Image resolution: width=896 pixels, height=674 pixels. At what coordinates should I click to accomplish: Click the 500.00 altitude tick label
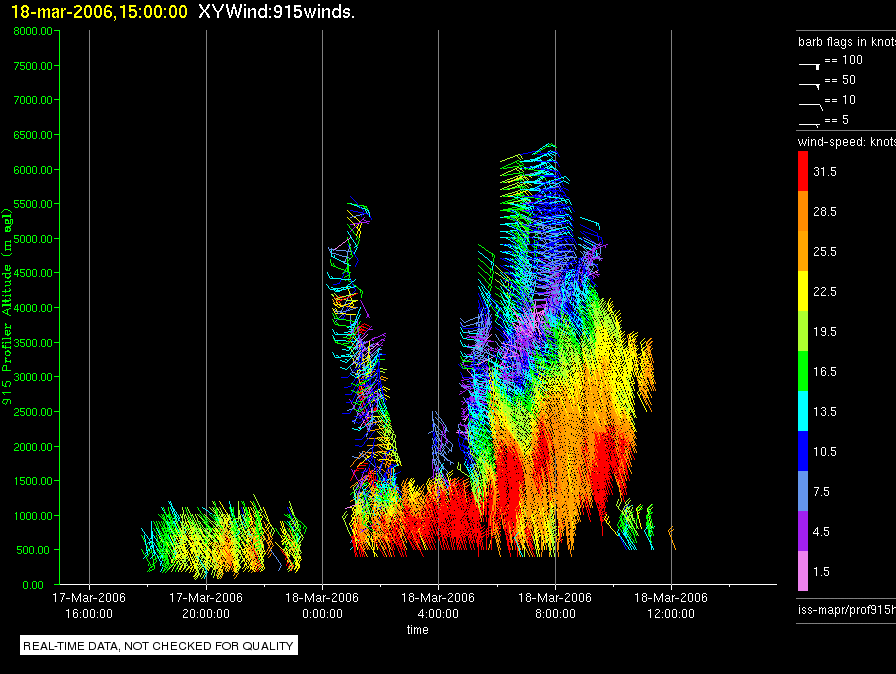[35, 550]
